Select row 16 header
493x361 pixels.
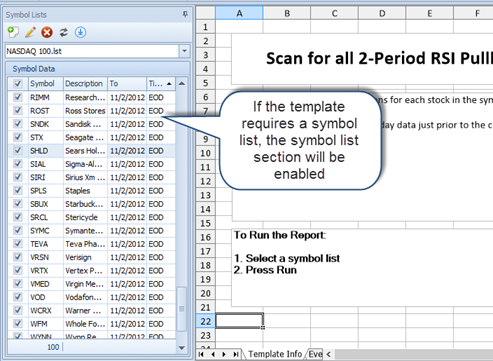click(206, 237)
